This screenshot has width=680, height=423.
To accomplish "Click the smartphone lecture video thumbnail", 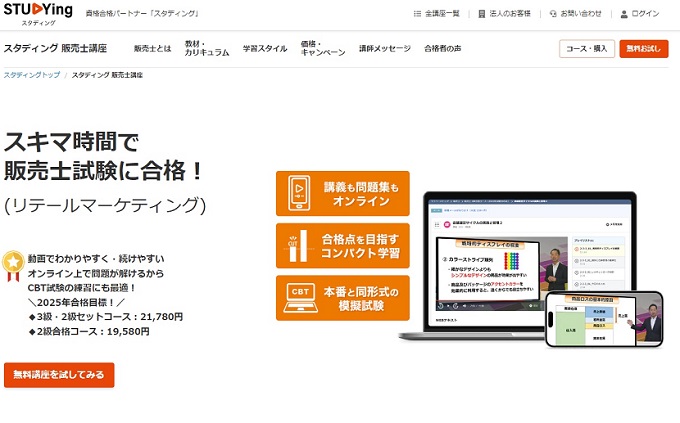I will point(604,319).
